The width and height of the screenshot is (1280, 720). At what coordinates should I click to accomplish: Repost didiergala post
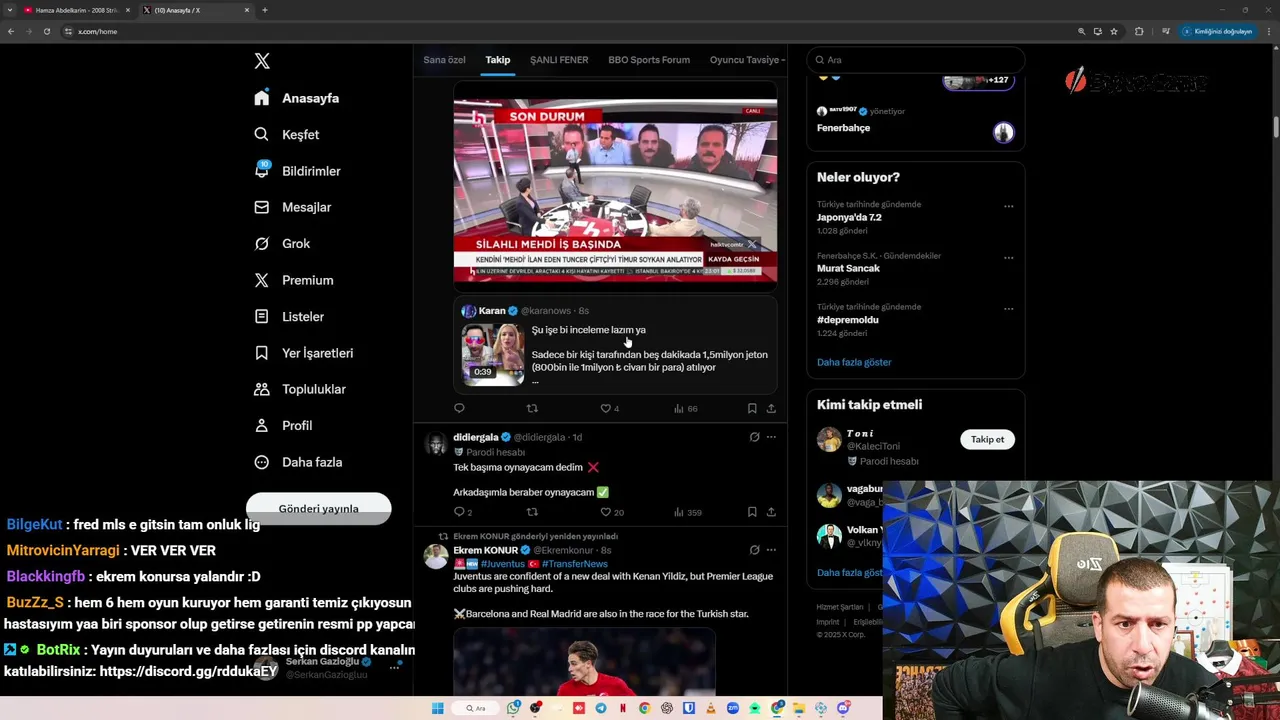pyautogui.click(x=532, y=512)
